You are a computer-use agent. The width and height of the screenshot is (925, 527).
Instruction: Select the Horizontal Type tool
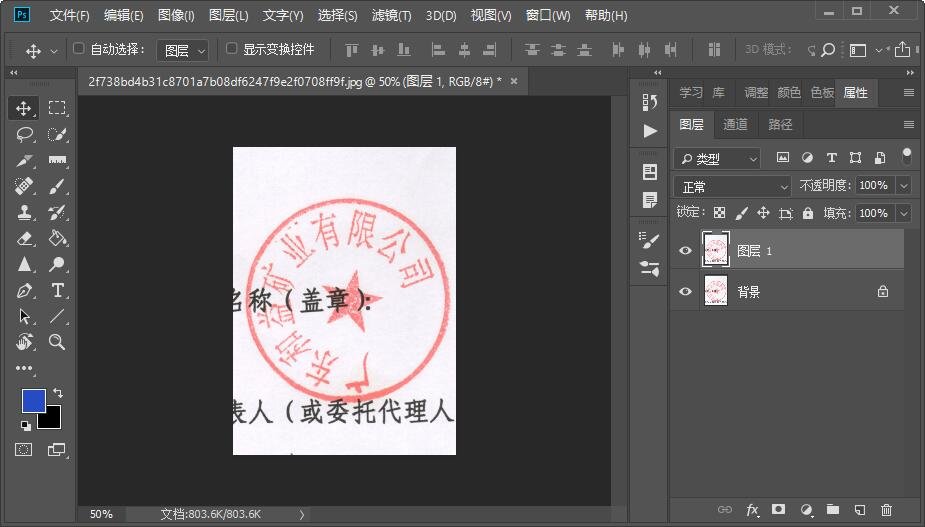click(57, 290)
